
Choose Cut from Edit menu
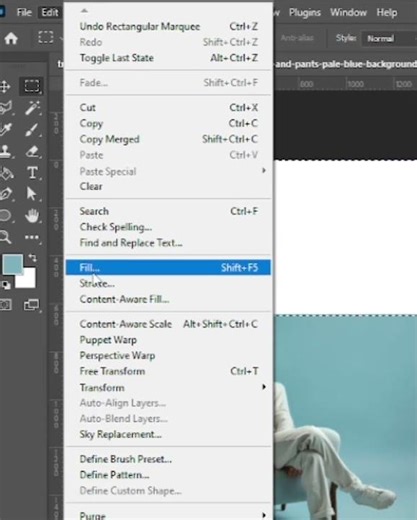[169, 108]
